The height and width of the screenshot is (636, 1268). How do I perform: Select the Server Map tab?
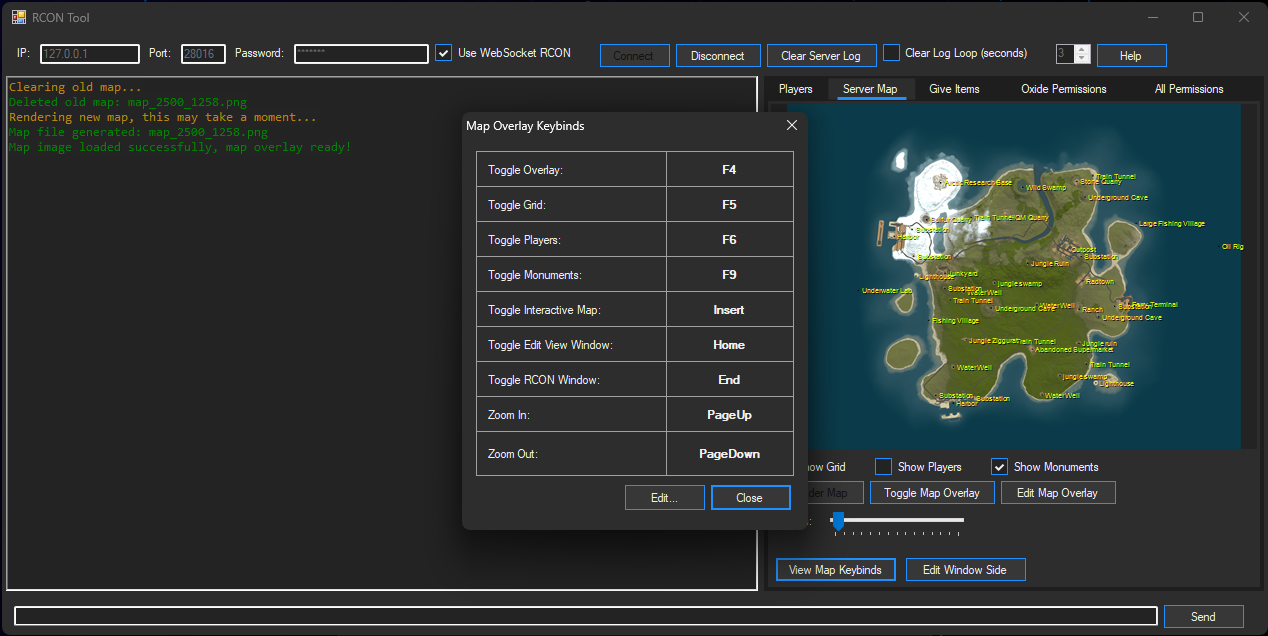coord(870,89)
